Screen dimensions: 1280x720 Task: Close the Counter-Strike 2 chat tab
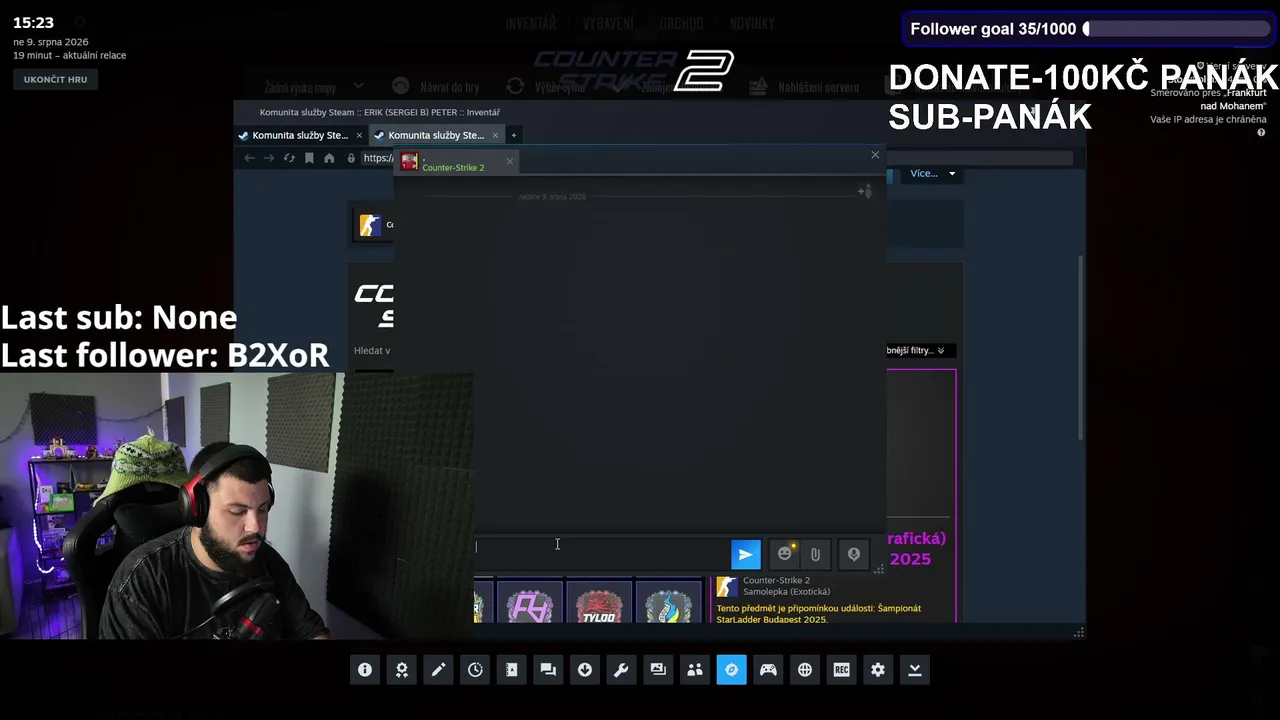pos(509,161)
